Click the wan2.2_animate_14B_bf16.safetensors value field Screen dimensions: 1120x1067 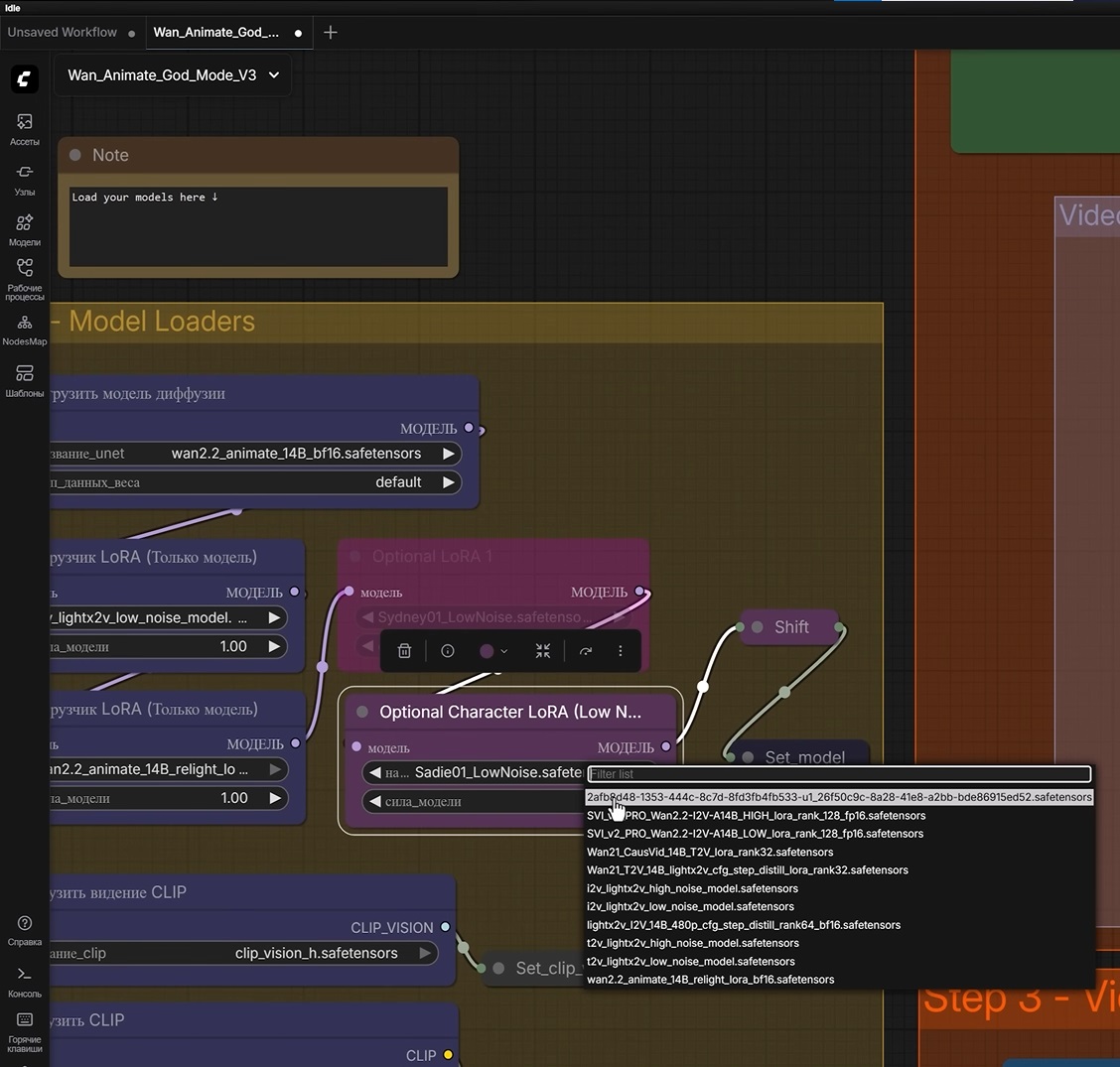[x=296, y=454]
